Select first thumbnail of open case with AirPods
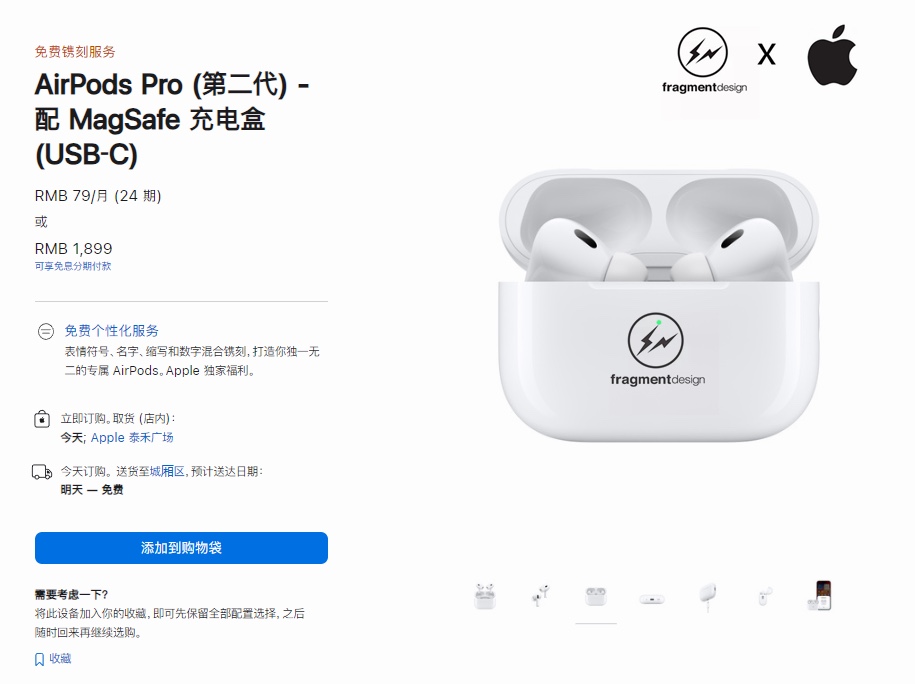 click(485, 596)
